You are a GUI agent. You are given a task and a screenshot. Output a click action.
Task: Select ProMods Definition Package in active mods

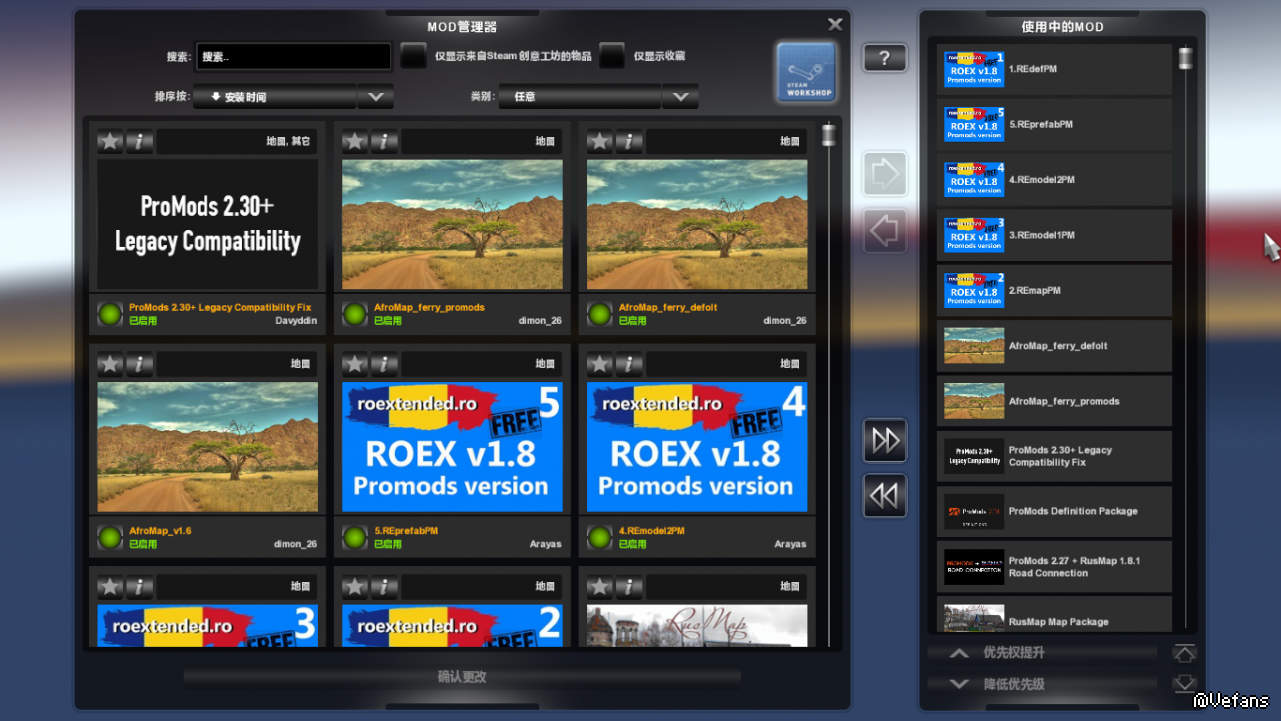coord(1054,512)
